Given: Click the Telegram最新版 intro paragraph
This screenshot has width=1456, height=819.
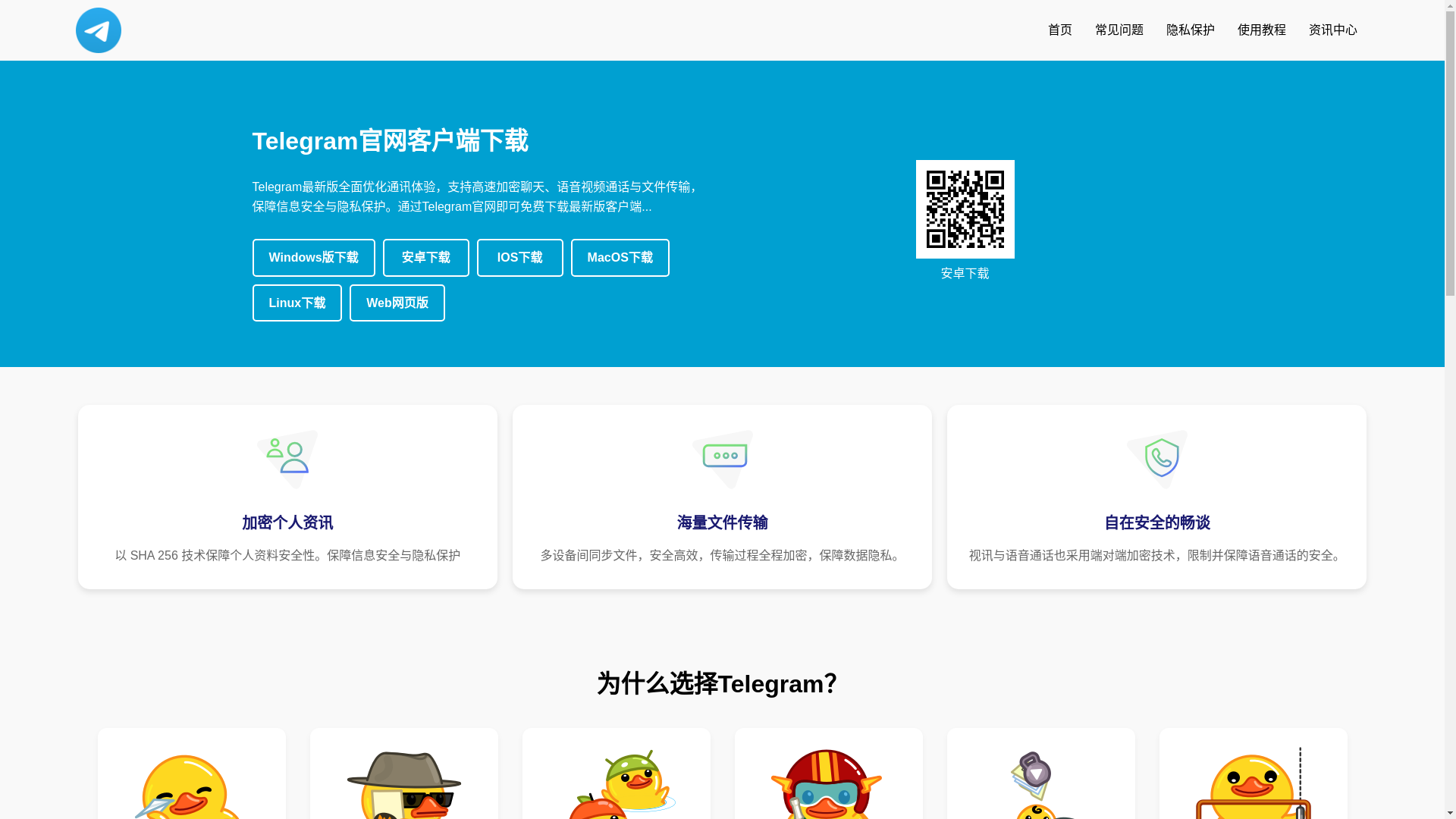Looking at the screenshot, I should pos(478,197).
